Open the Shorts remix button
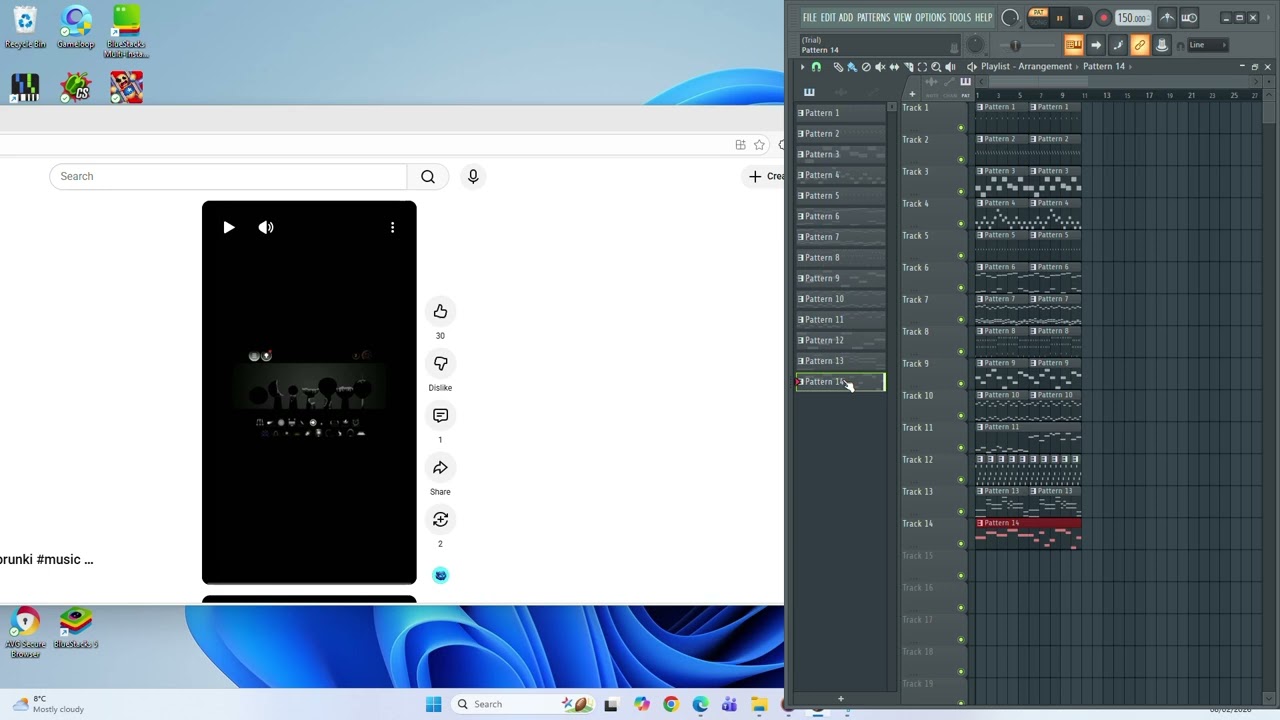 pyautogui.click(x=440, y=519)
